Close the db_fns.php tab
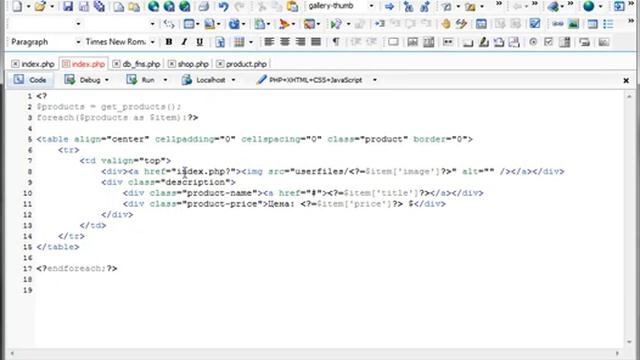The width and height of the screenshot is (640, 360). pyautogui.click(x=116, y=64)
